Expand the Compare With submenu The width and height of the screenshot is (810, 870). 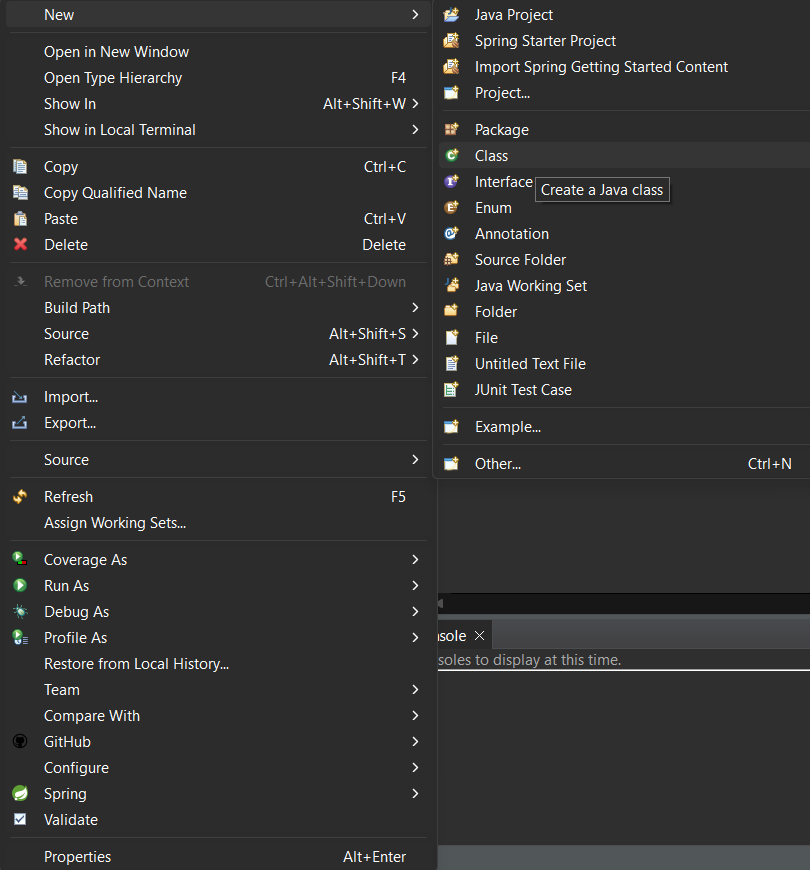(417, 715)
